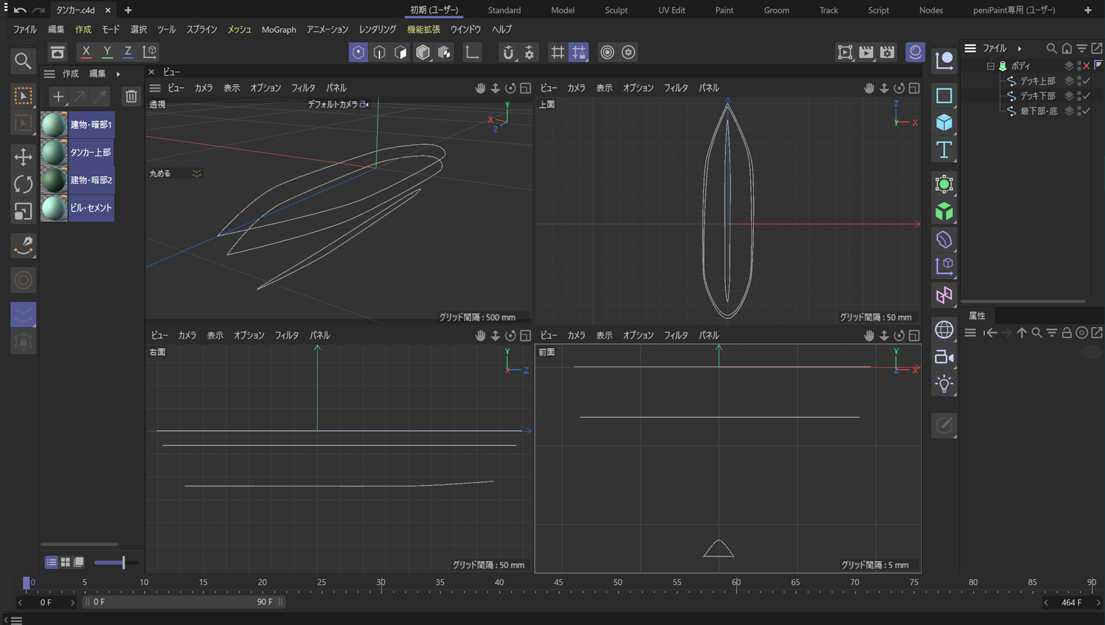Open カメラ menu in perspective viewport

pos(203,88)
